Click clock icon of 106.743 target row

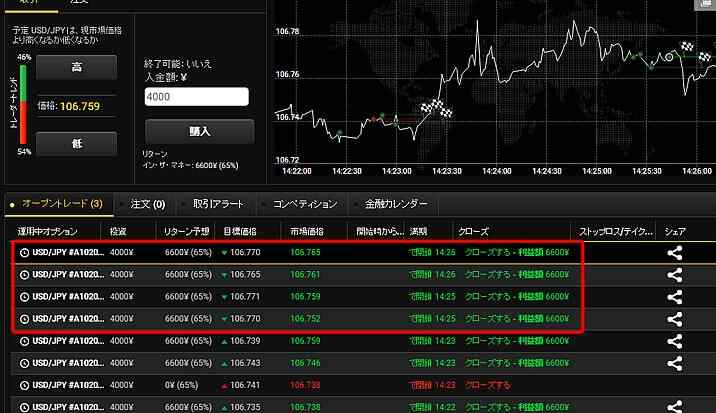24,363
